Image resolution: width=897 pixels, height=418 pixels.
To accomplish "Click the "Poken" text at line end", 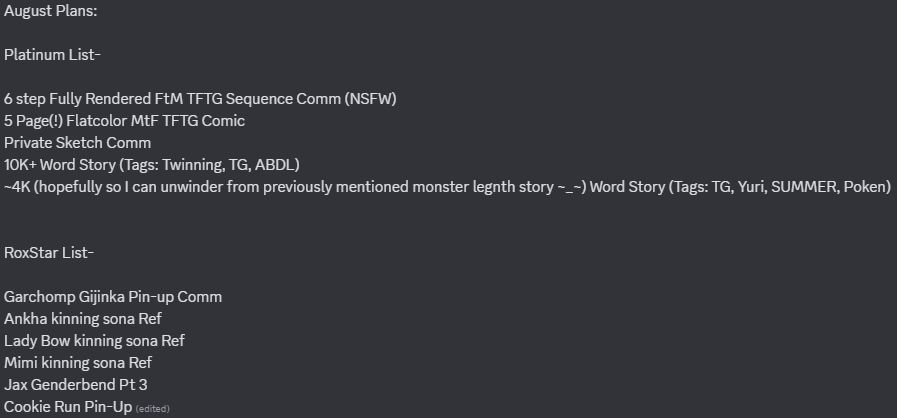I will [866, 187].
